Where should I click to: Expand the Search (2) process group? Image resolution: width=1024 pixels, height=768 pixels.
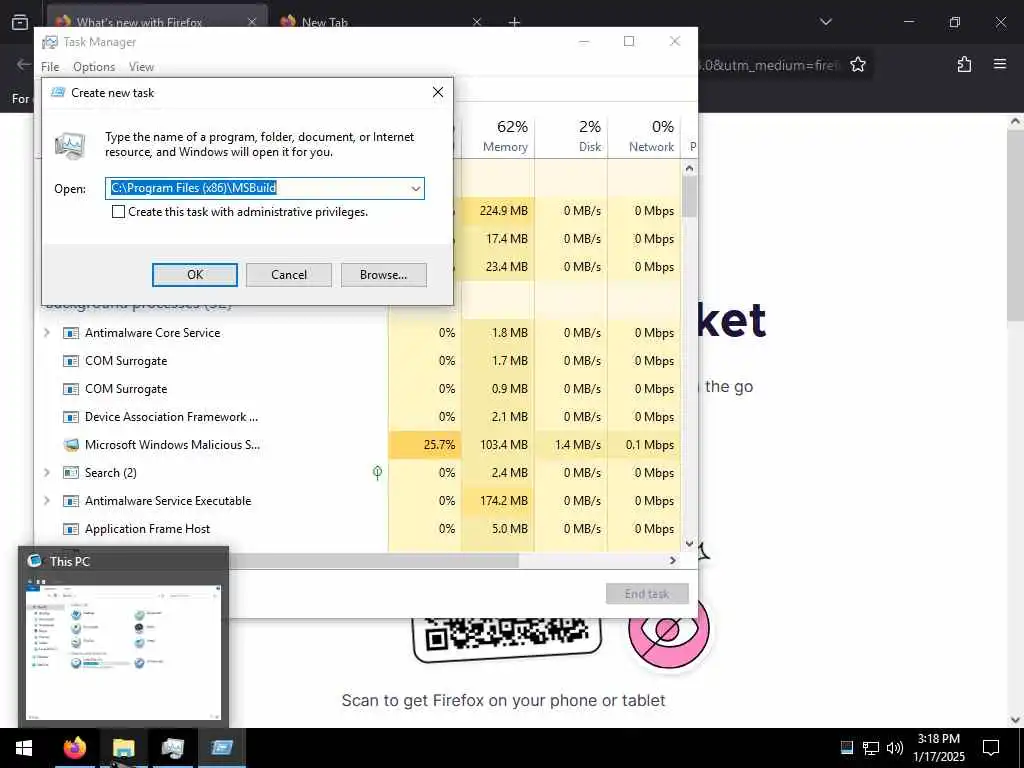click(46, 472)
